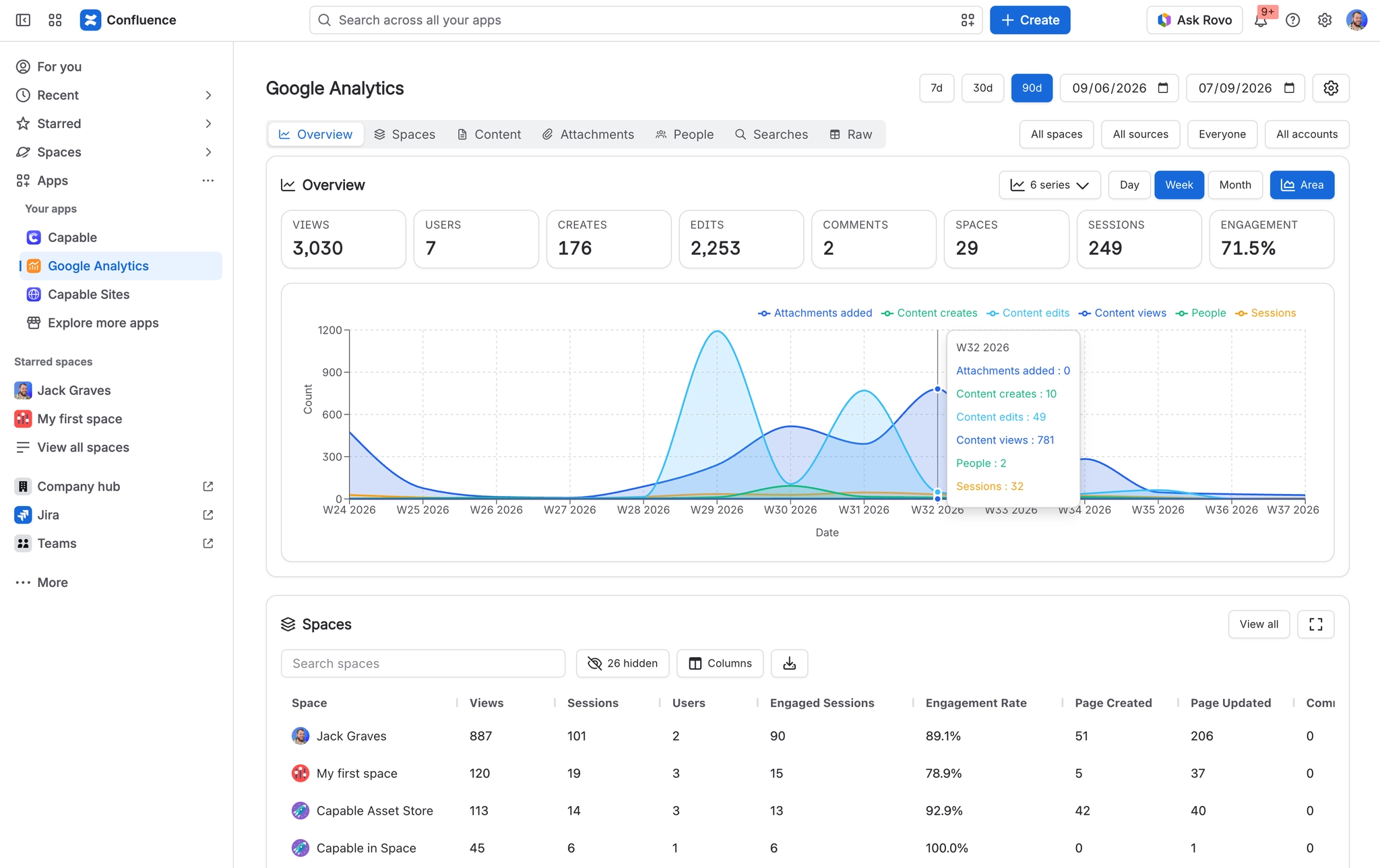Switch to the People tab
The height and width of the screenshot is (868, 1380).
pos(685,135)
